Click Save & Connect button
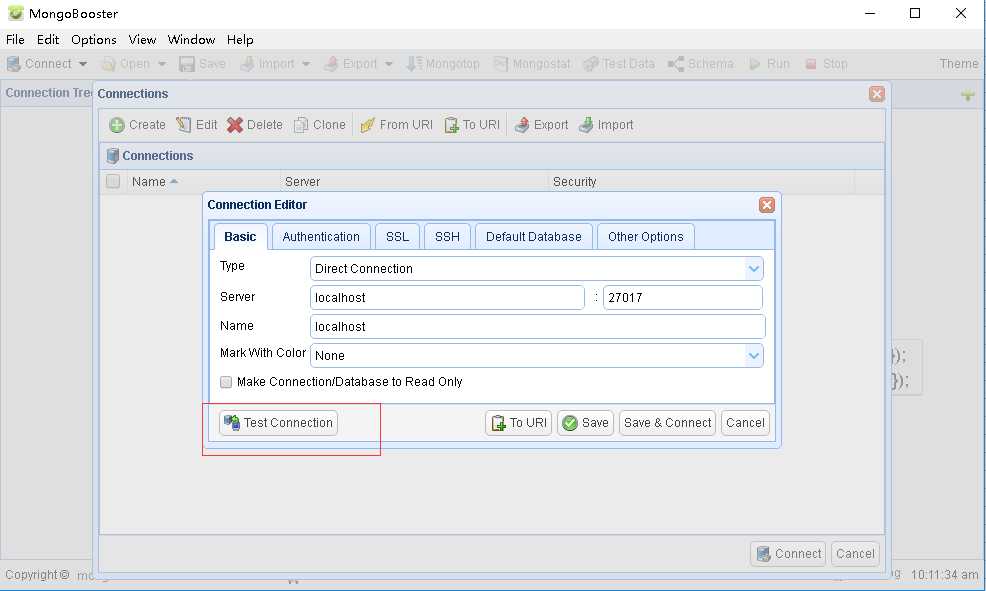The height and width of the screenshot is (591, 986). [x=667, y=423]
